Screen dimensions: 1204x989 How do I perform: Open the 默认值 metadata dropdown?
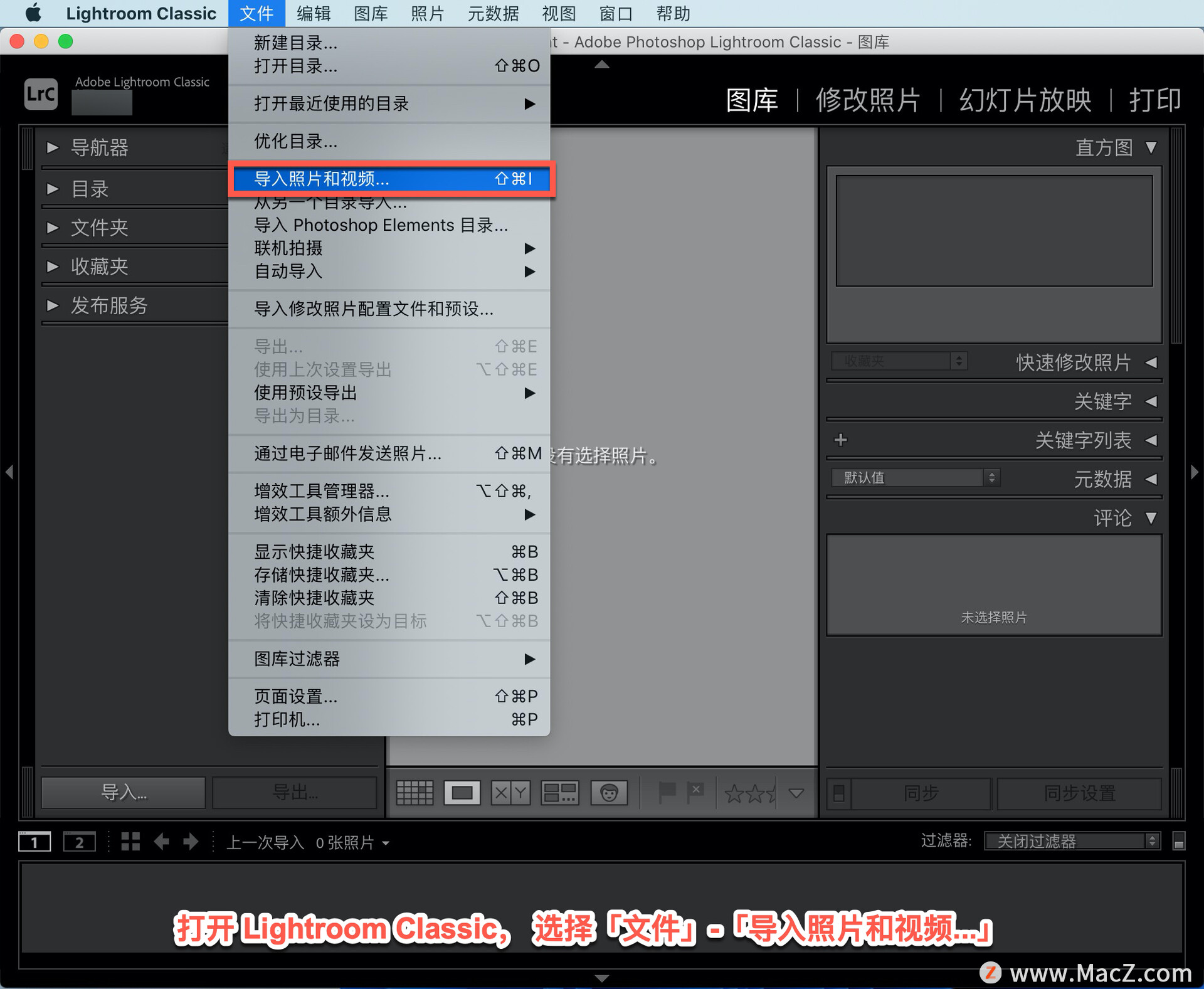pos(915,478)
